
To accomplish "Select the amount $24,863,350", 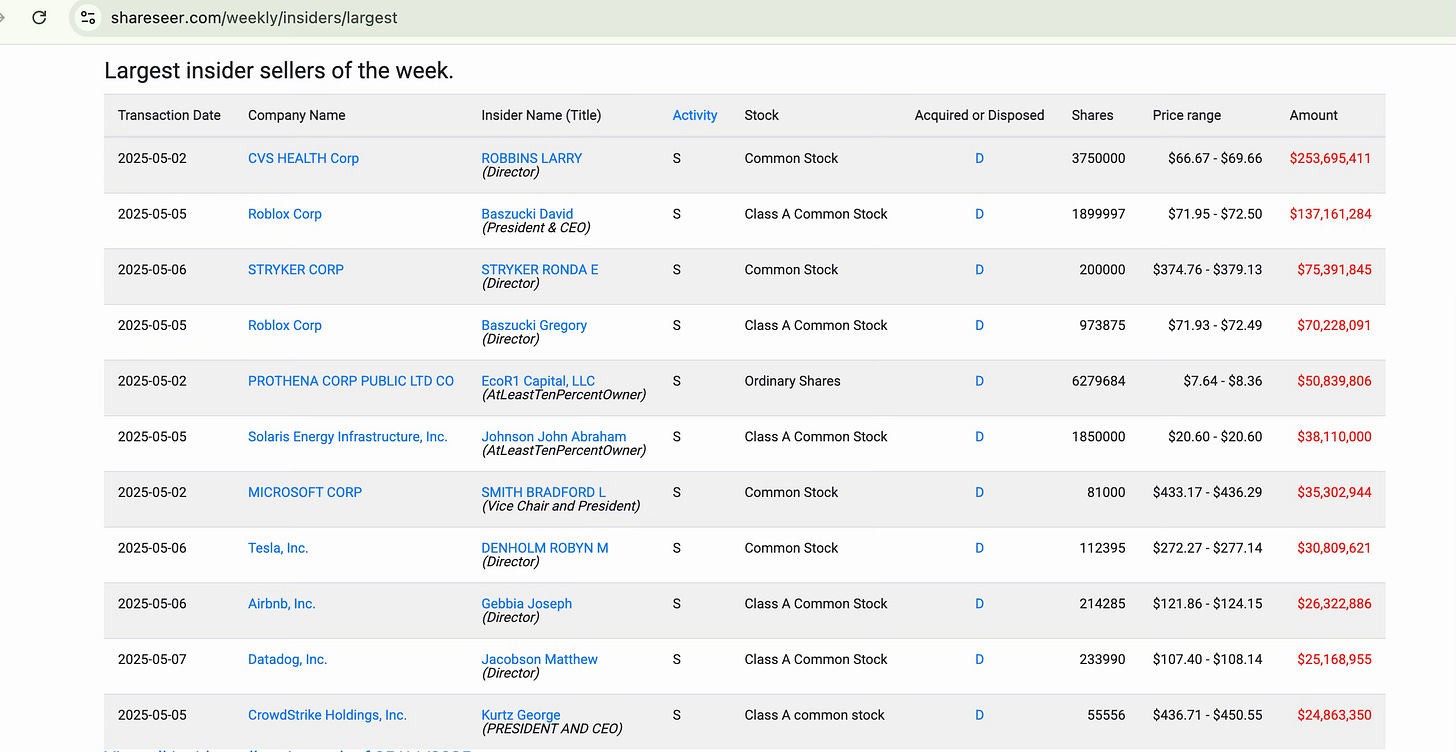I will pyautogui.click(x=1334, y=715).
